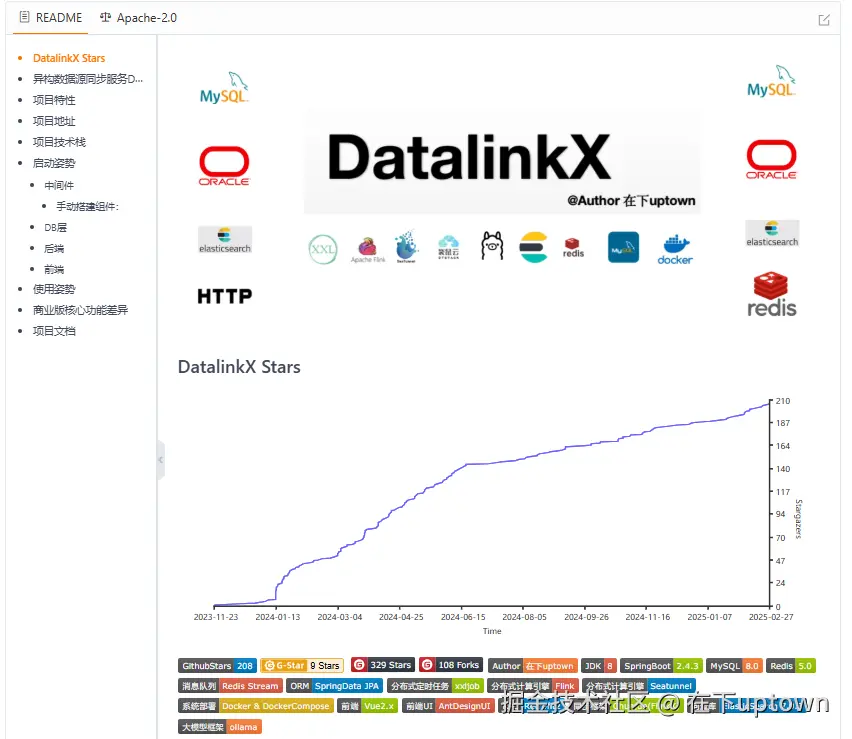Jump to DatalinkX Stars outline entry
852x739 pixels.
point(69,58)
